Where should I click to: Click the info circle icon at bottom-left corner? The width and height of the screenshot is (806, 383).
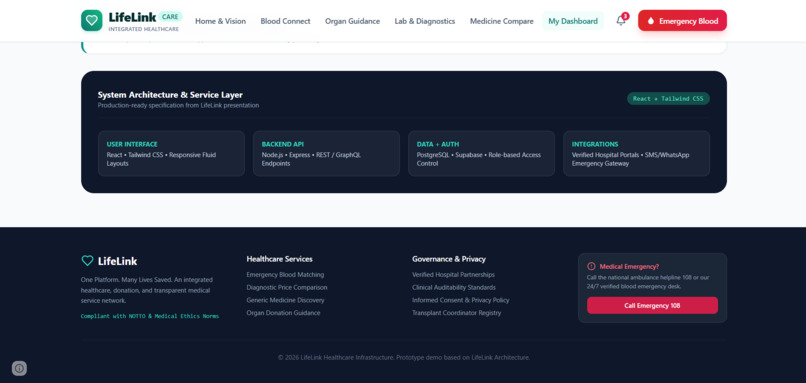tap(19, 368)
